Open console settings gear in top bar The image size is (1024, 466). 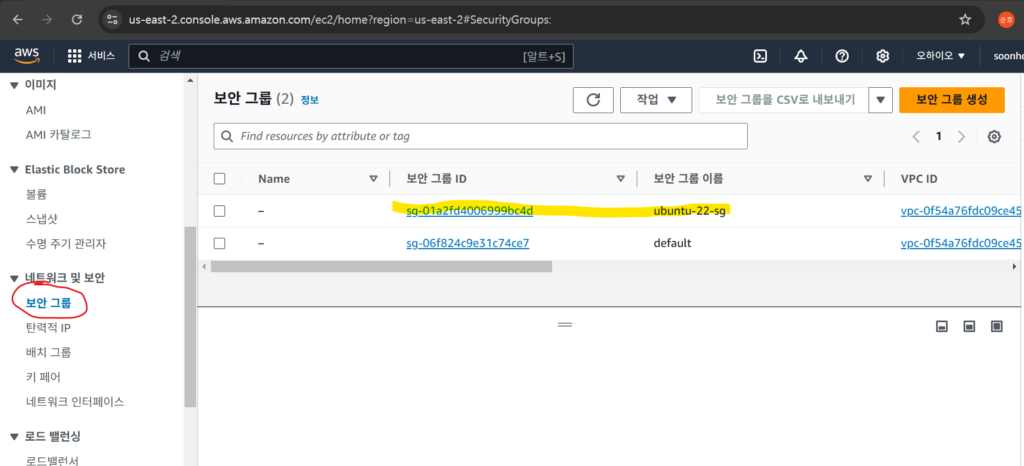(x=882, y=56)
